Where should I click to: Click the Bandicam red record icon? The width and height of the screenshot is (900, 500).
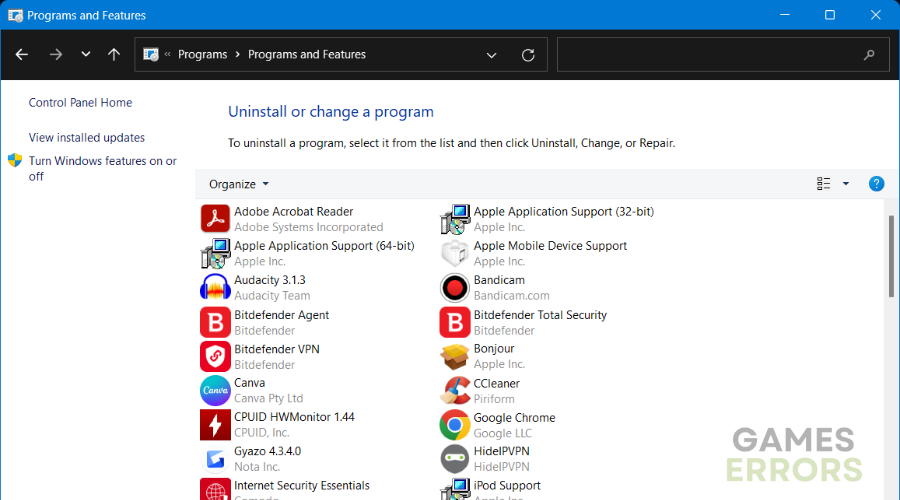(454, 288)
